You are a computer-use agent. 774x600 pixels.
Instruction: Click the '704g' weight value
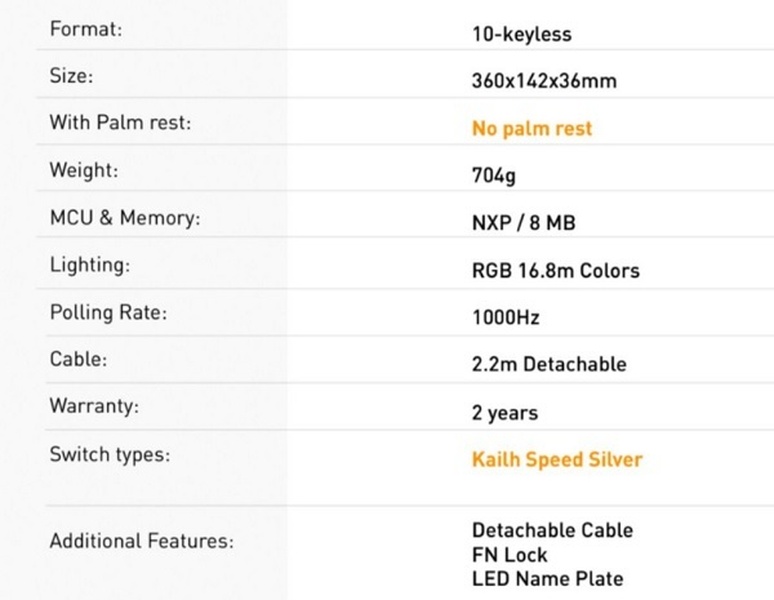(x=493, y=175)
